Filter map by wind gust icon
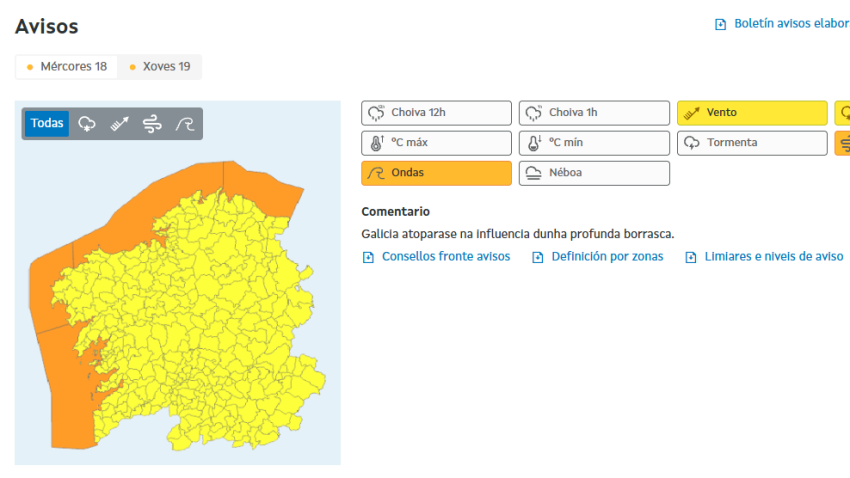Screen dimensions: 850x478 [x=152, y=124]
